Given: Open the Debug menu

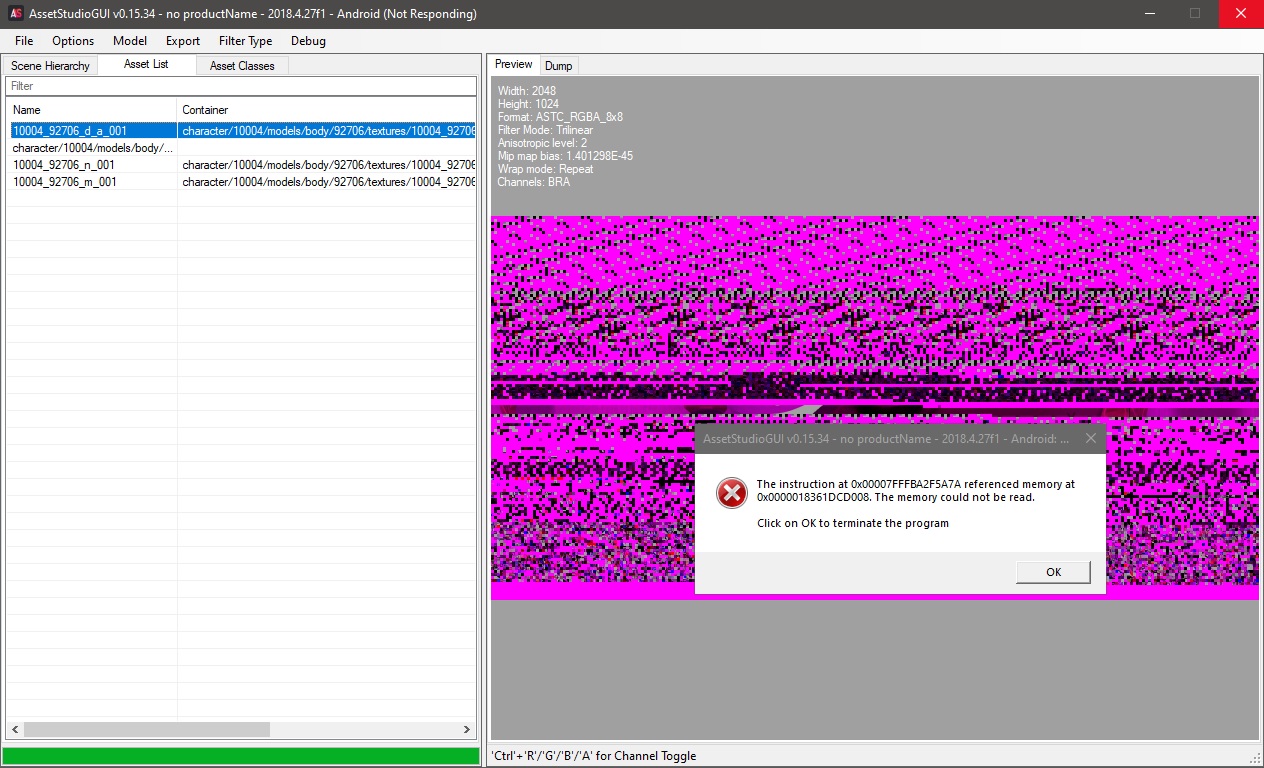Looking at the screenshot, I should coord(308,41).
